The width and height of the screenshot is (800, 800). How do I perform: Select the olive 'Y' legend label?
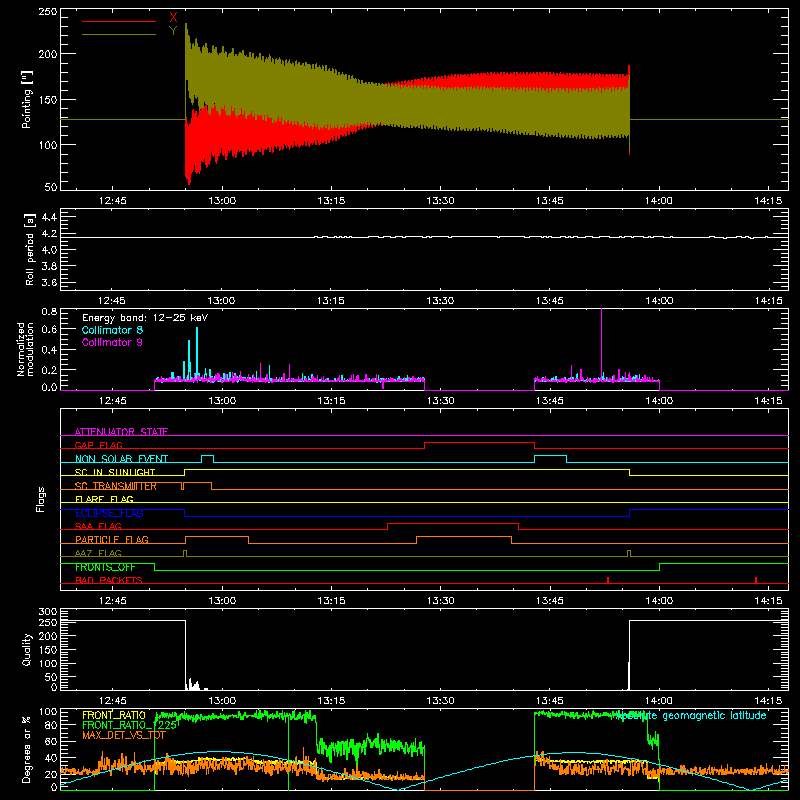pos(173,31)
